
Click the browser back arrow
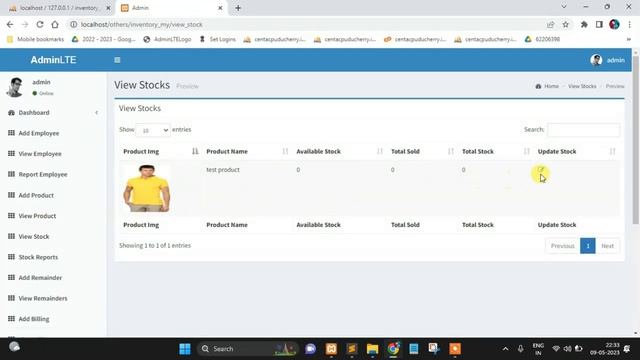tap(10, 24)
